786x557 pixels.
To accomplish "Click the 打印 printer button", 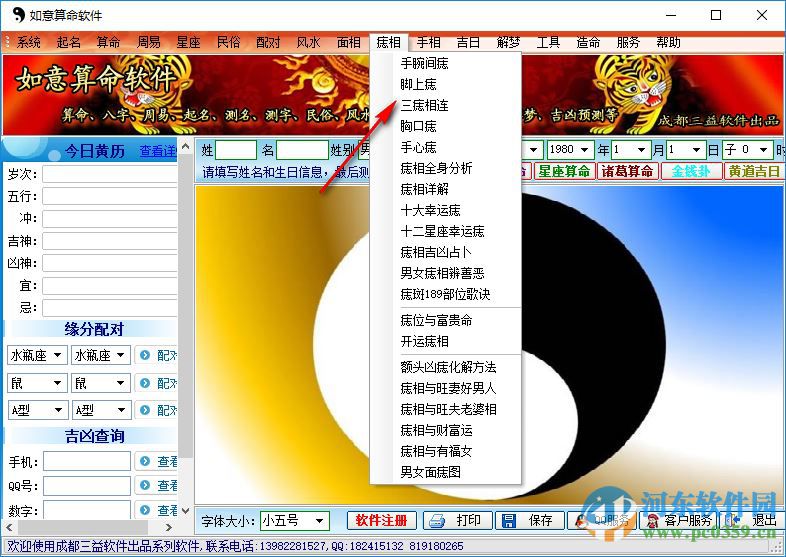I will (x=458, y=520).
